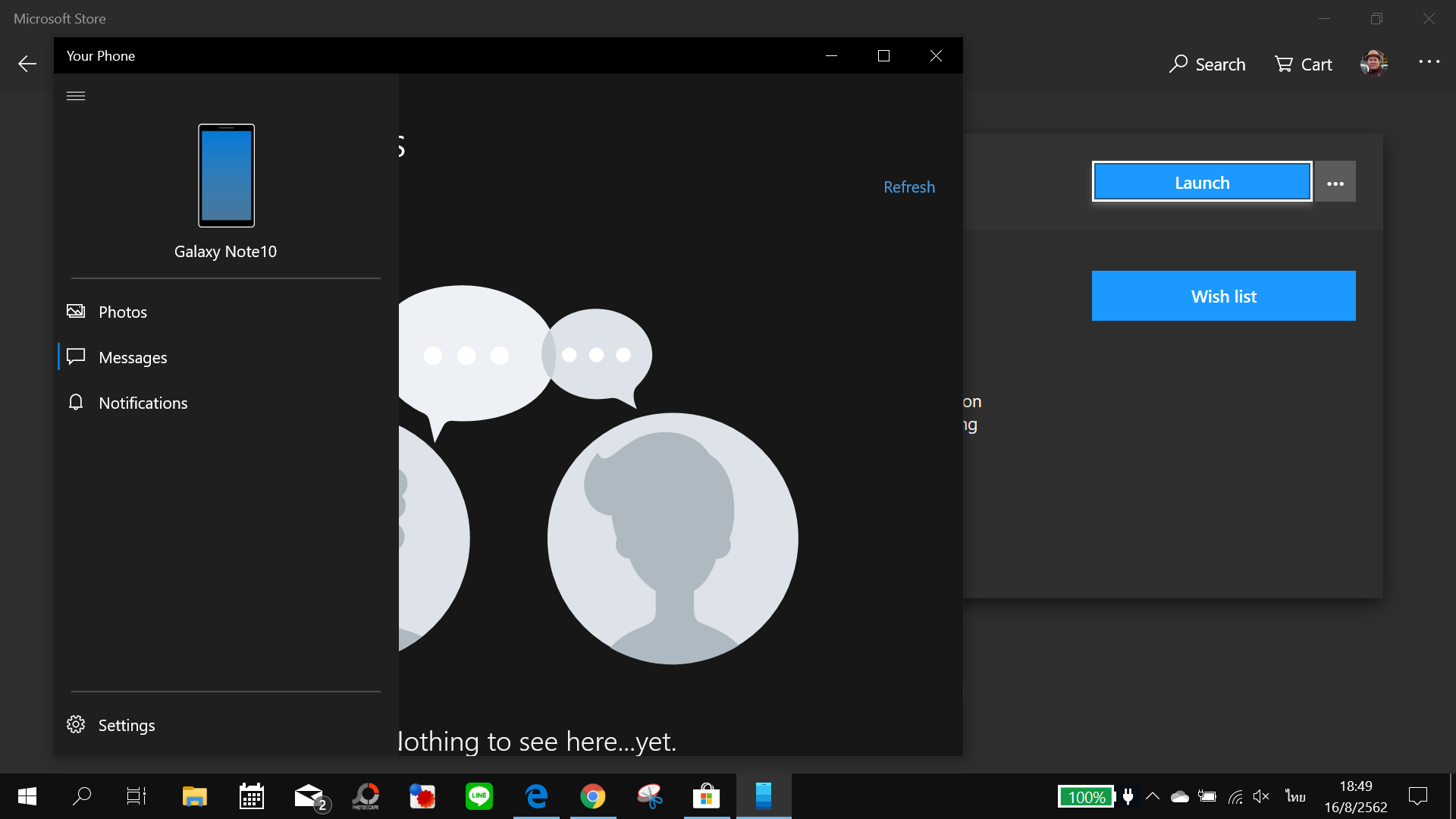1456x819 pixels.
Task: Open the hamburger menu in Your Phone
Action: pyautogui.click(x=76, y=96)
